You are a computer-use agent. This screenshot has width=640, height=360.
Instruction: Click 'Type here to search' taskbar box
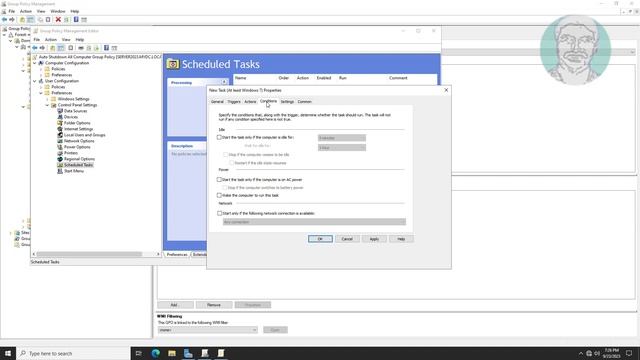click(x=73, y=353)
